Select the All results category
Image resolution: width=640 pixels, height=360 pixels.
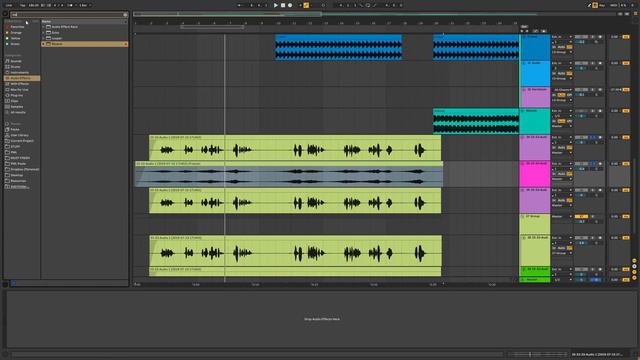coord(18,112)
